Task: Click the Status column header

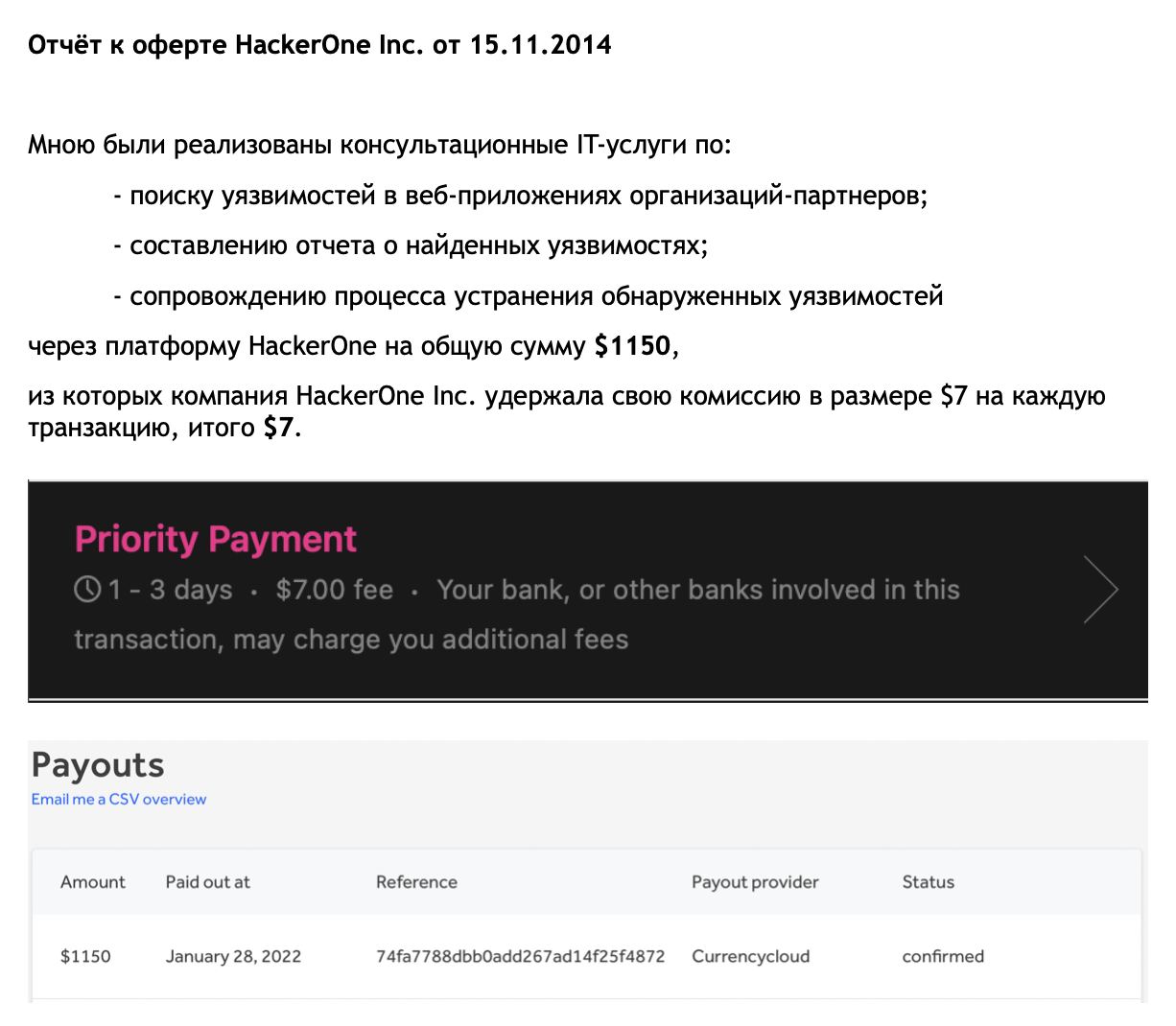Action: pos(928,882)
